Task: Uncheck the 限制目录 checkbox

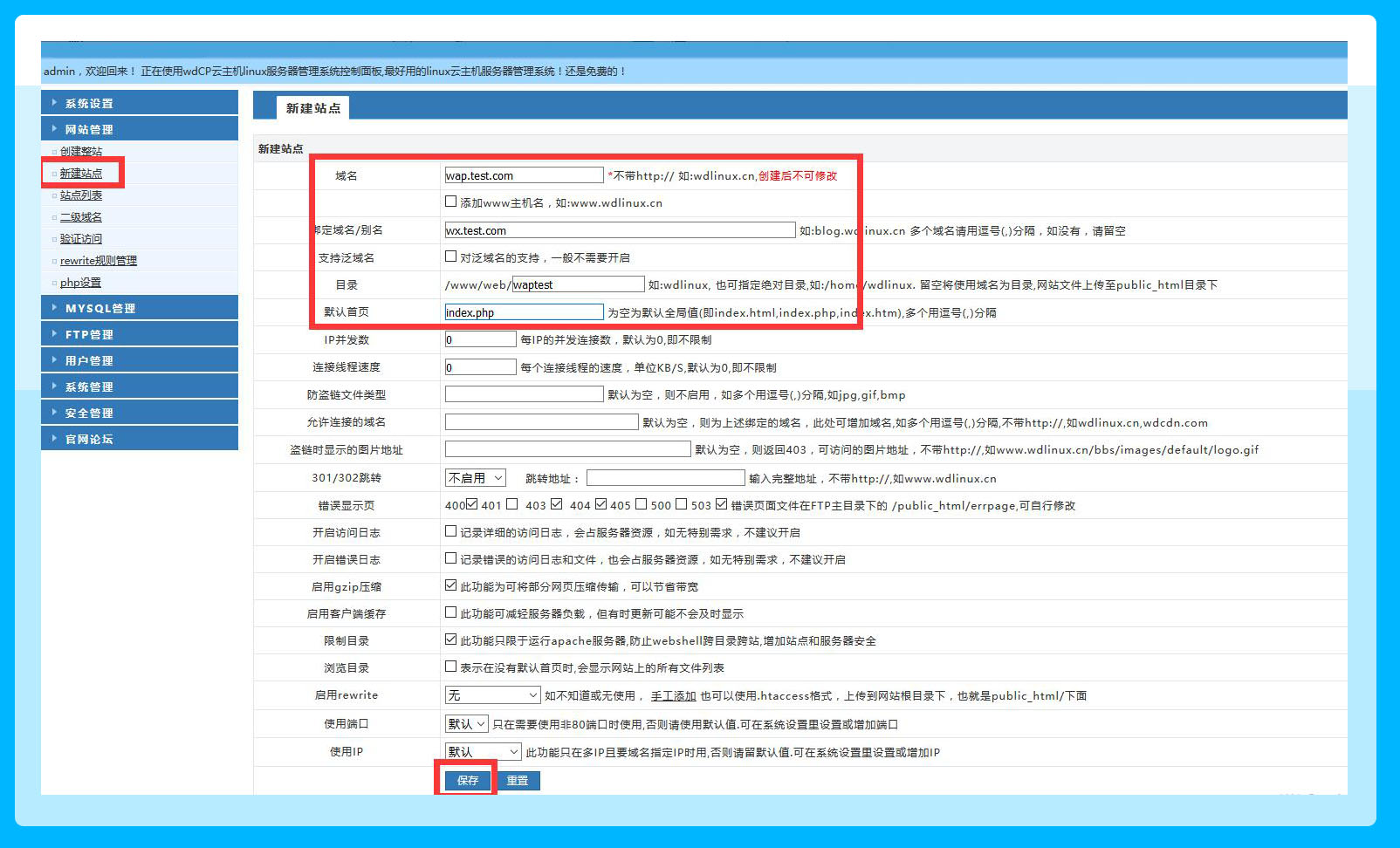Action: click(x=451, y=639)
